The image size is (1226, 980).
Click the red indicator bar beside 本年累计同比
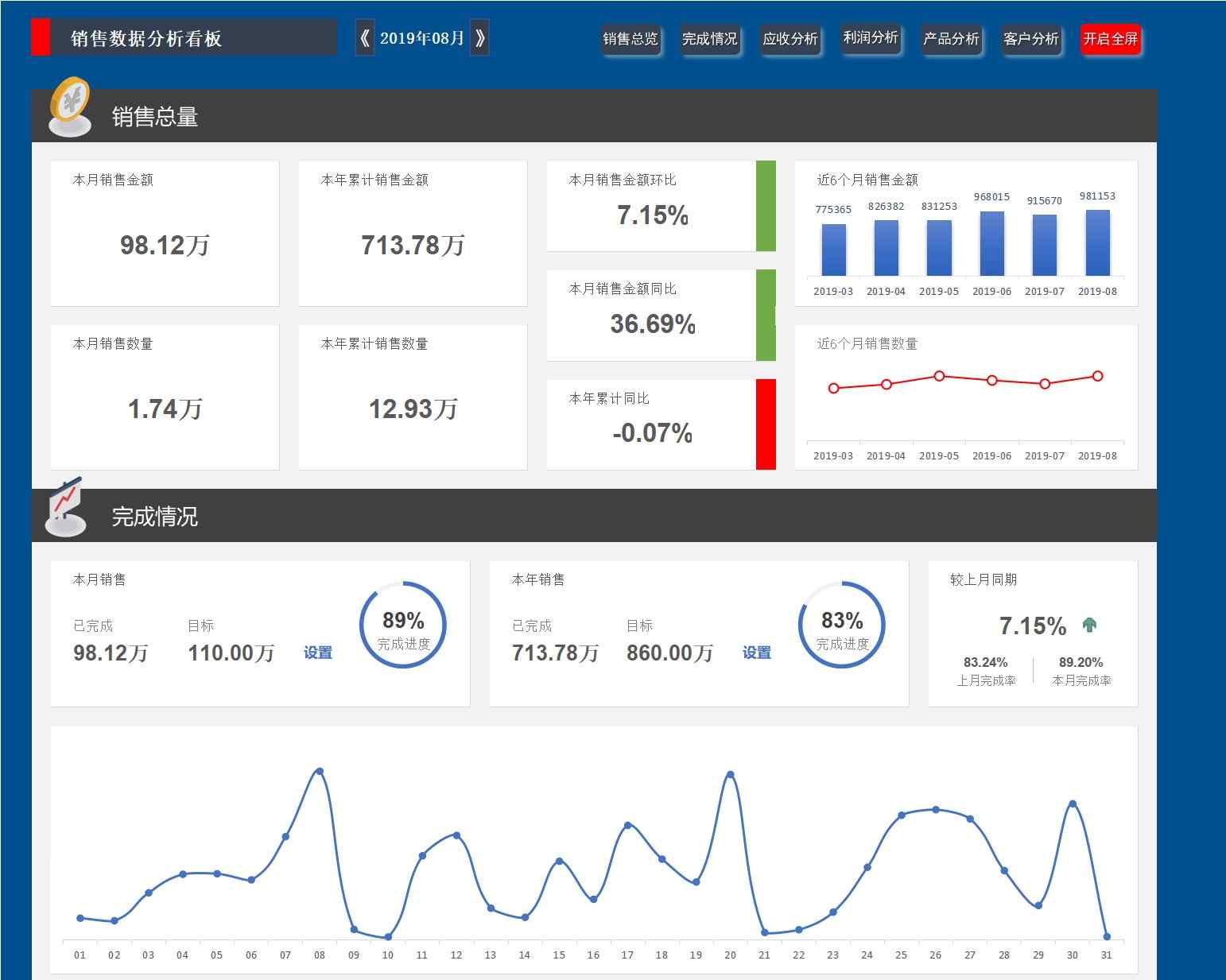pos(765,424)
